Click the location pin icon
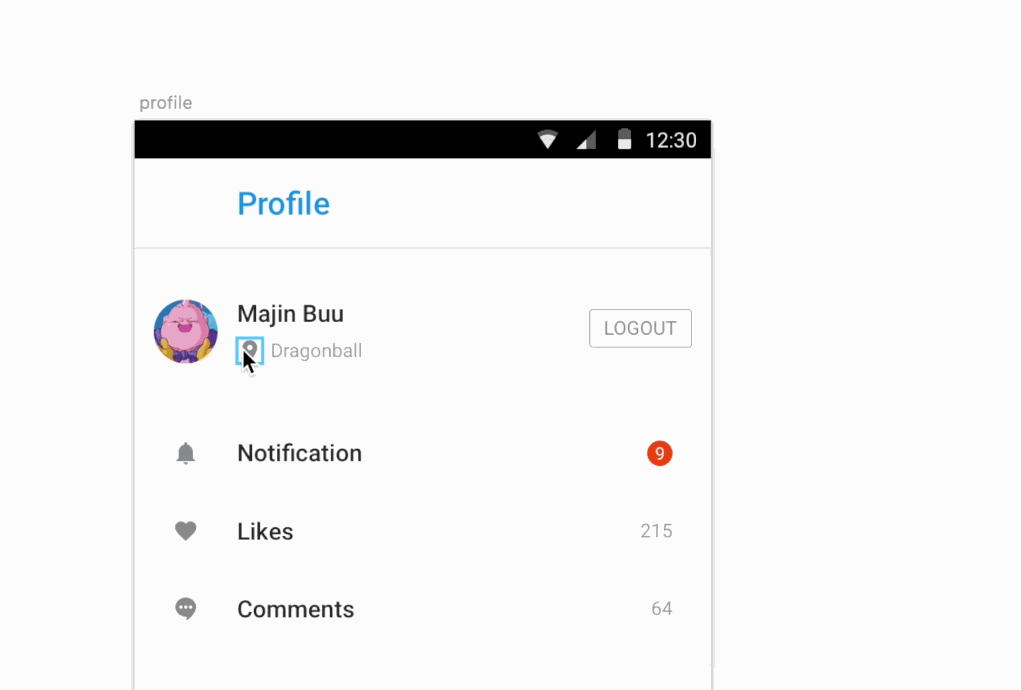 (250, 350)
